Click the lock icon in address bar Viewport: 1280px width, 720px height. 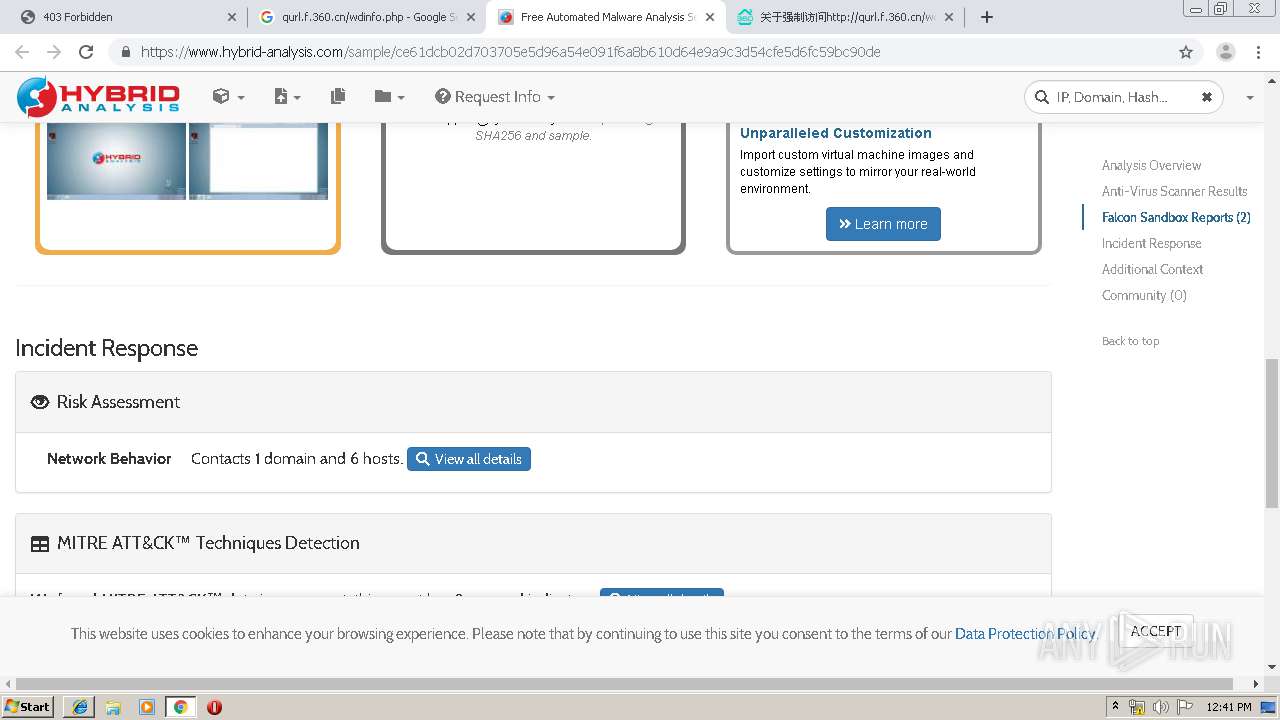tap(125, 52)
